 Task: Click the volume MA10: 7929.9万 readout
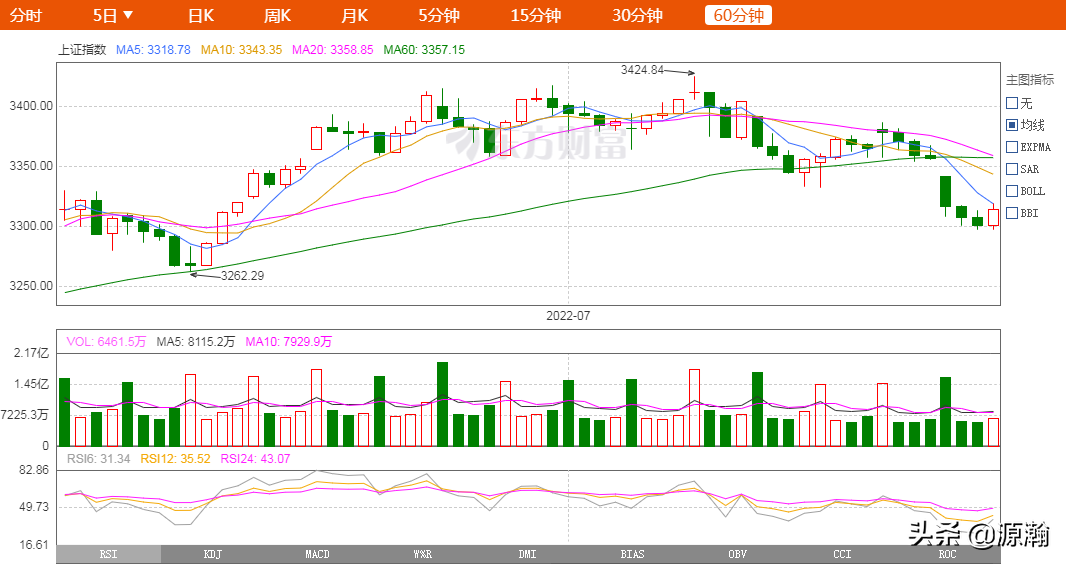[289, 342]
